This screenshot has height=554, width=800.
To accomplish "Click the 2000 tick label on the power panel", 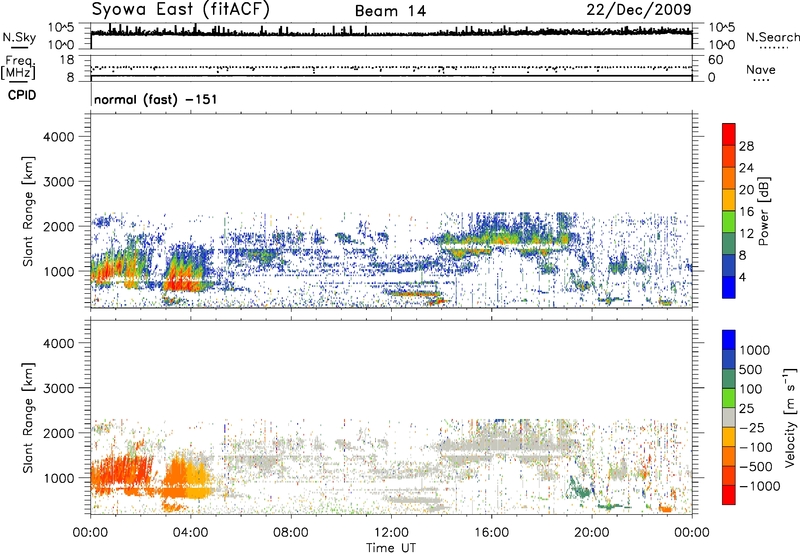I will [x=58, y=226].
